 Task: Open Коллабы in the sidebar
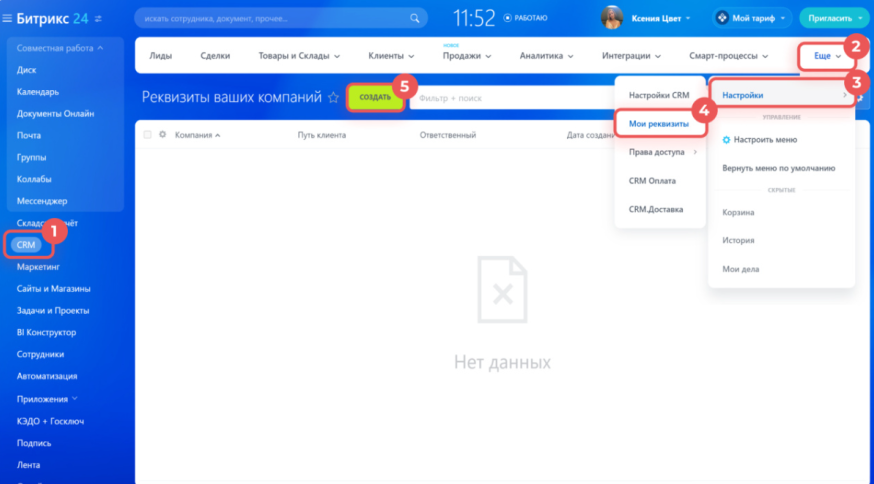(x=34, y=179)
